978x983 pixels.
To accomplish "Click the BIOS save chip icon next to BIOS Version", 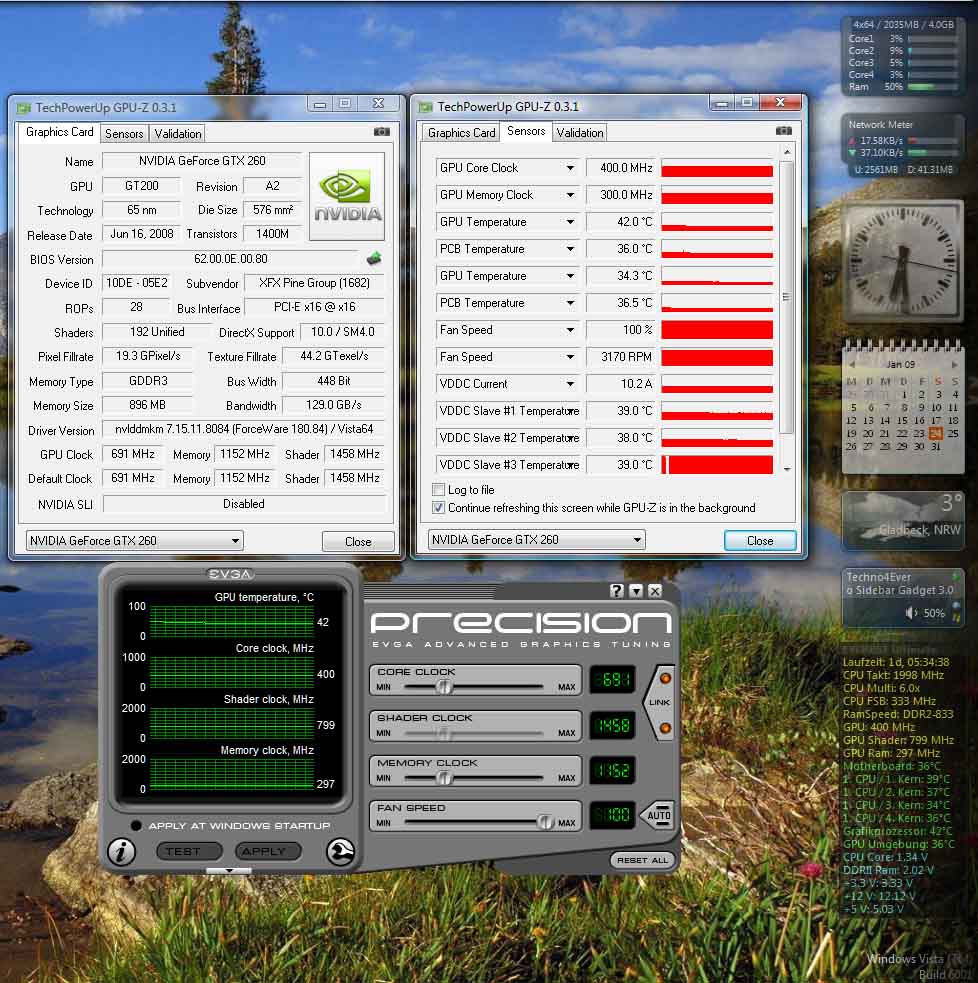I will pos(374,258).
